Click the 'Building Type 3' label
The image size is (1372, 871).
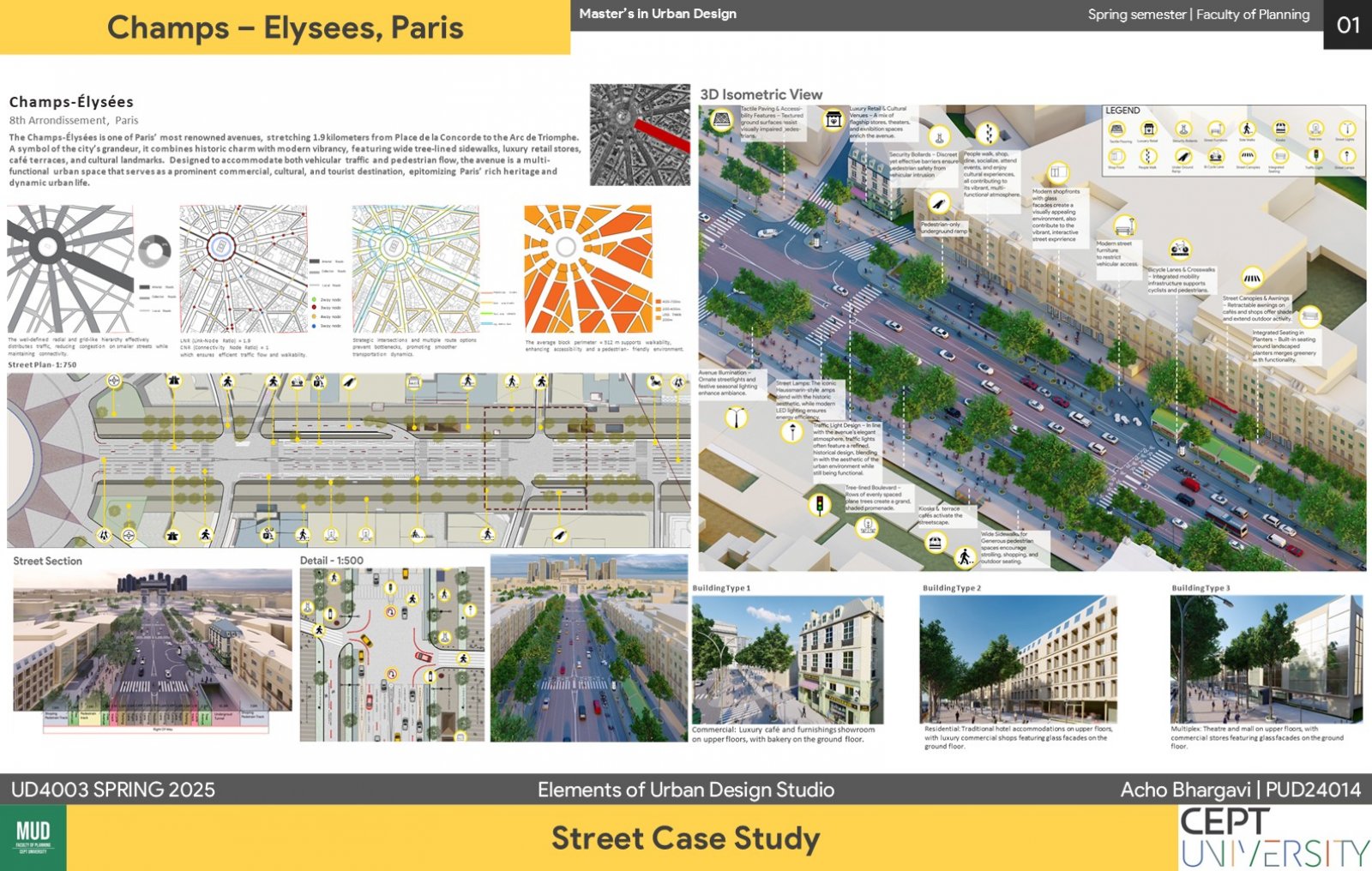(x=1200, y=588)
